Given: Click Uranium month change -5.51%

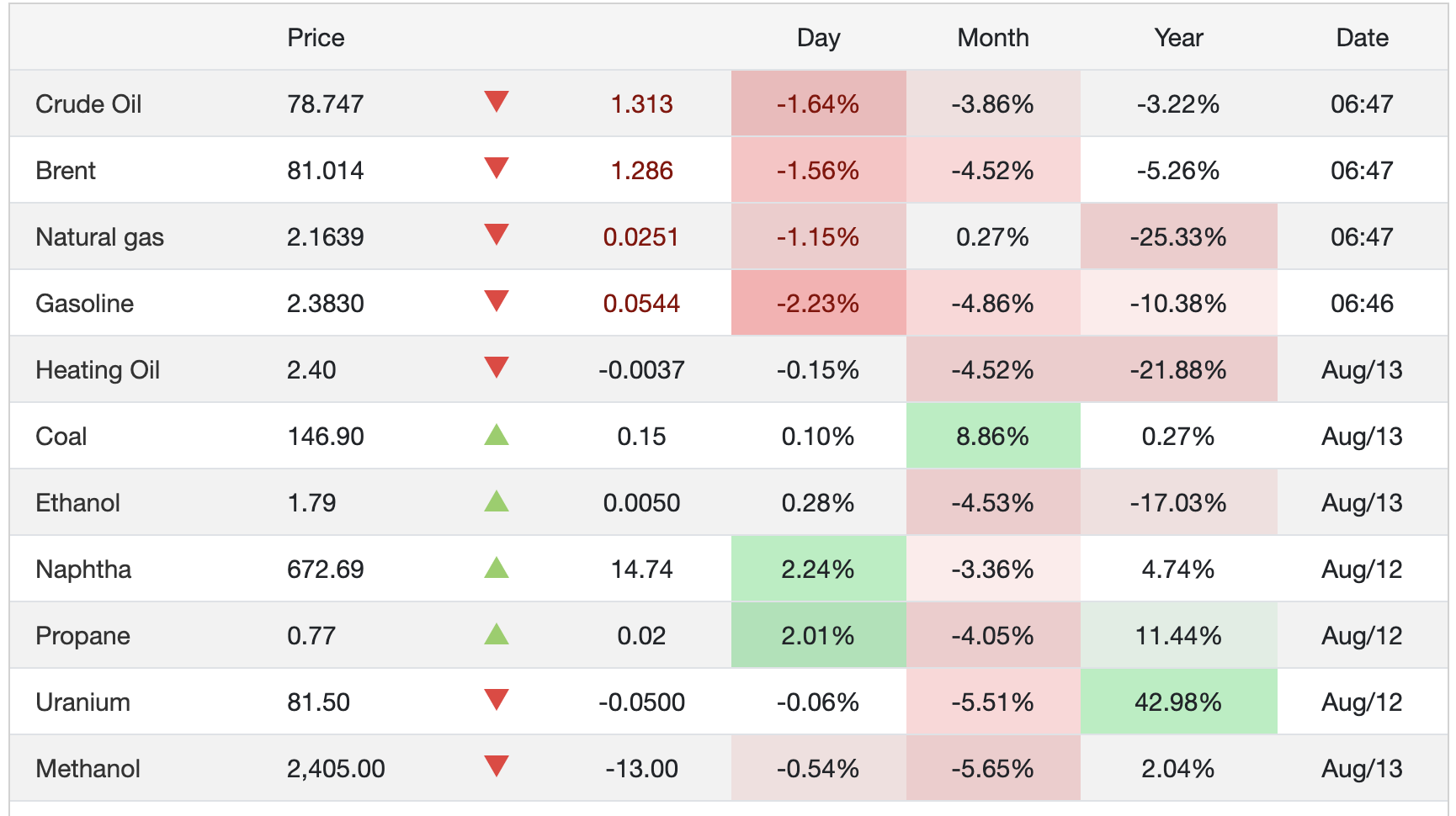Looking at the screenshot, I should pos(993,702).
